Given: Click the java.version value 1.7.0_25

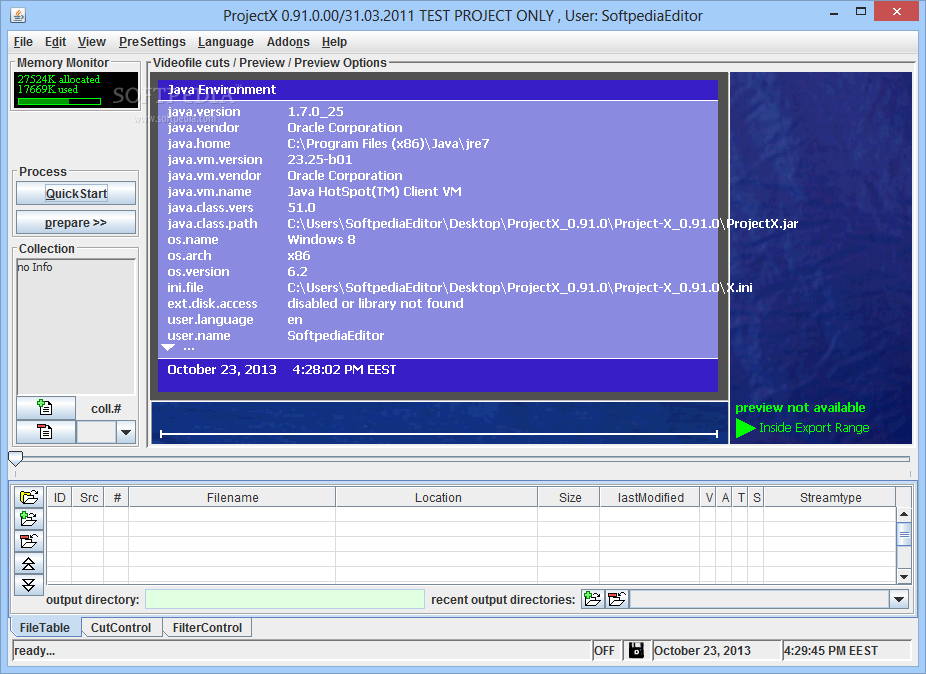Looking at the screenshot, I should click(315, 111).
